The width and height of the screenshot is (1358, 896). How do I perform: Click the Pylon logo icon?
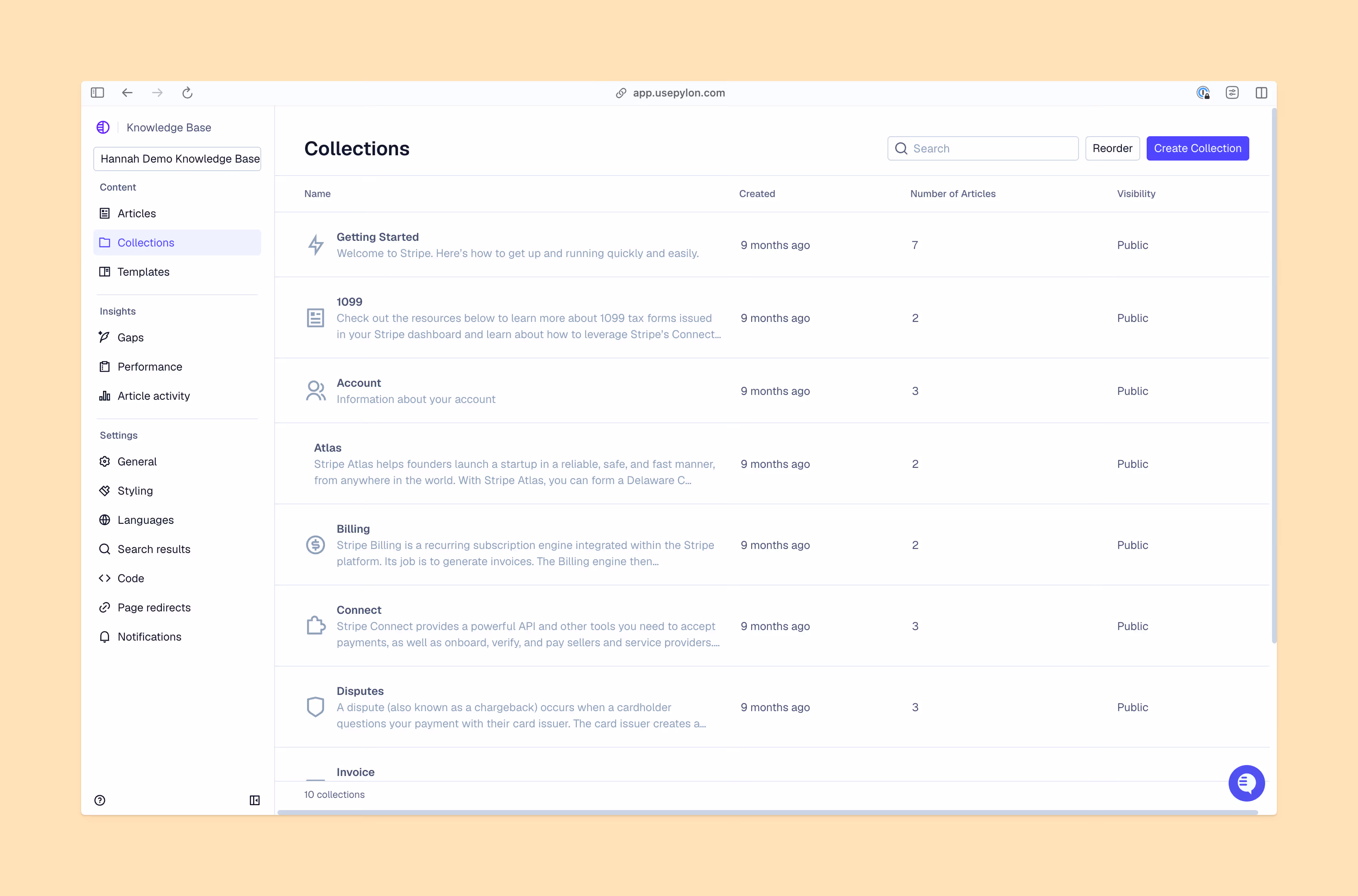[103, 127]
